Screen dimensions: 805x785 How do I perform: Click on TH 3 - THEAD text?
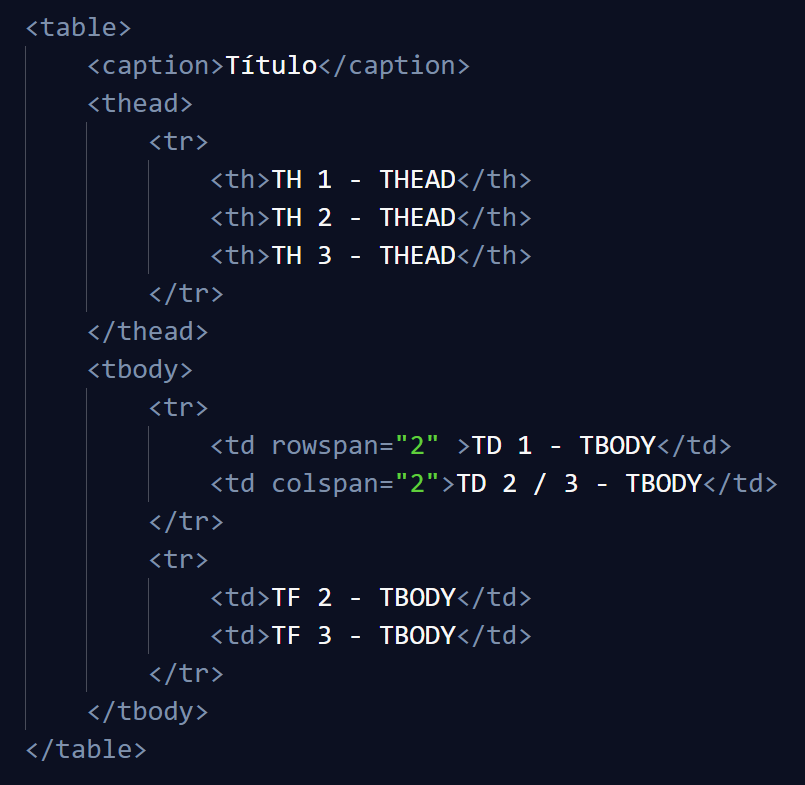pos(364,256)
